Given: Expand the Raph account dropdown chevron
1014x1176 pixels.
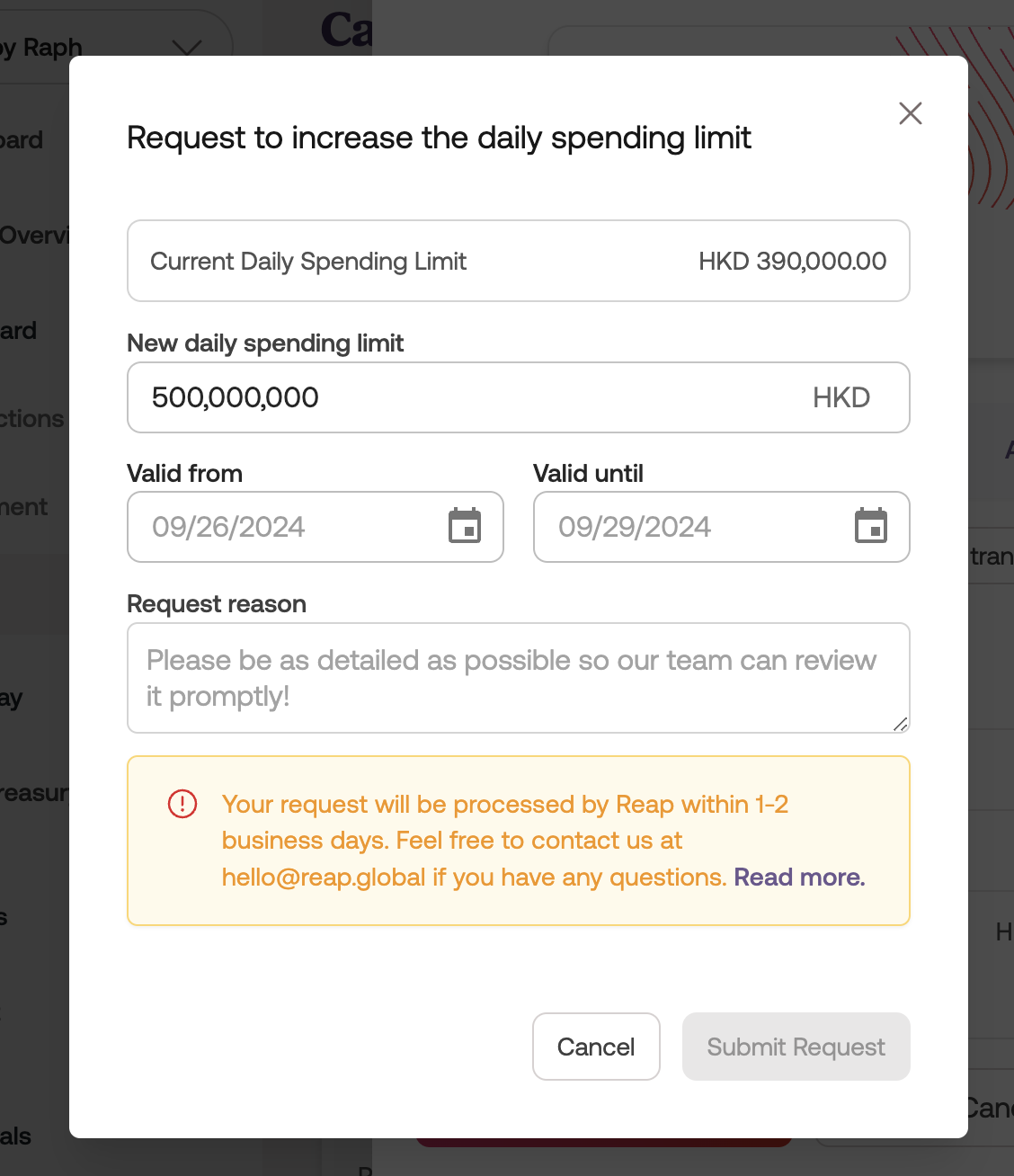Looking at the screenshot, I should click(x=187, y=47).
